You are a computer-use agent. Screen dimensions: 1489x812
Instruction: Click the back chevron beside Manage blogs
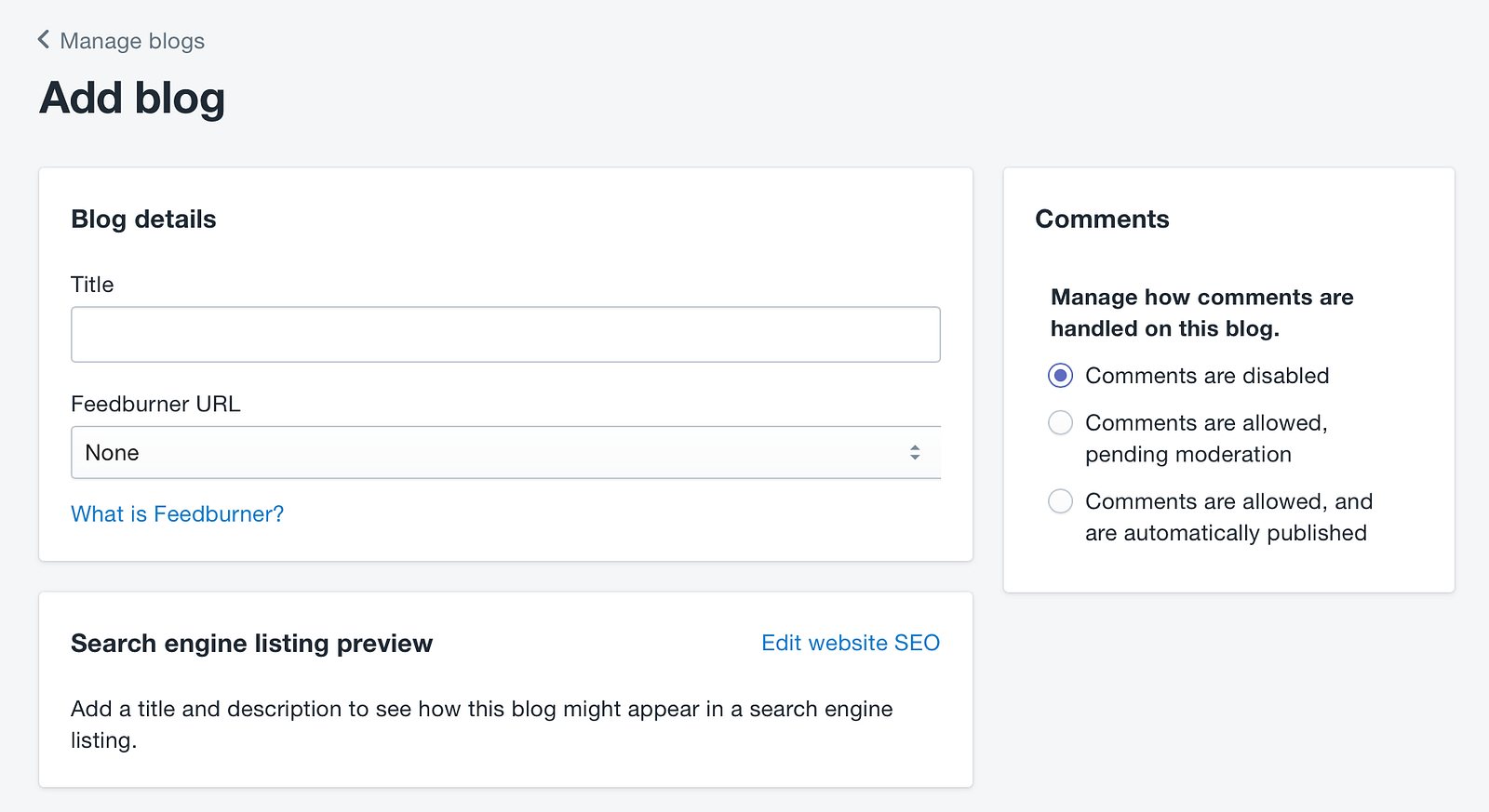point(43,39)
